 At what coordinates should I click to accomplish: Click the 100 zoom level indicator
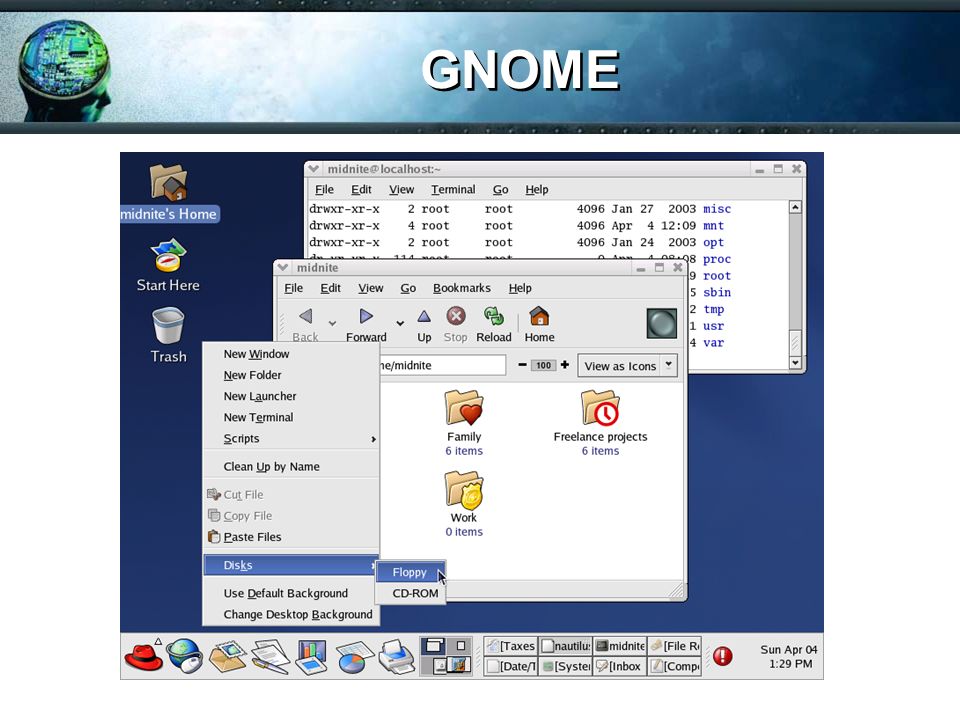tap(544, 366)
